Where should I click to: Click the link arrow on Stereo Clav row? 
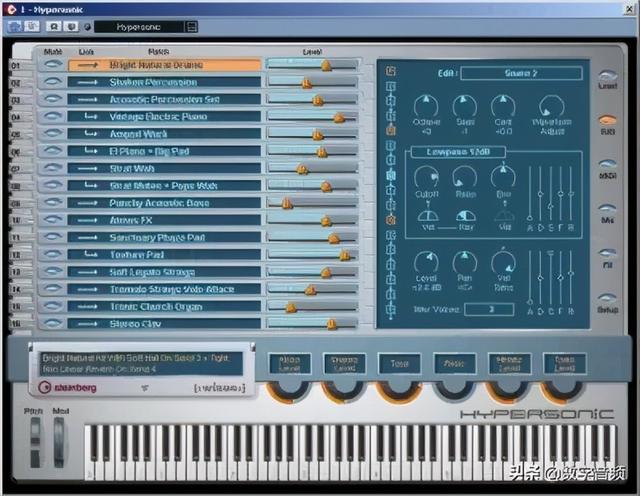(x=88, y=324)
